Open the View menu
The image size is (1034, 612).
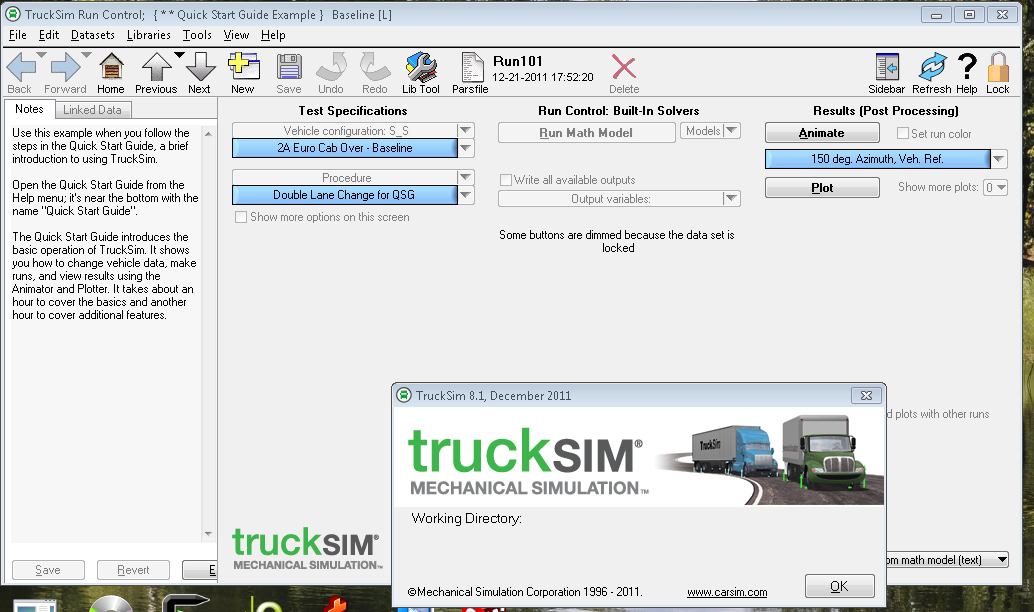[236, 35]
